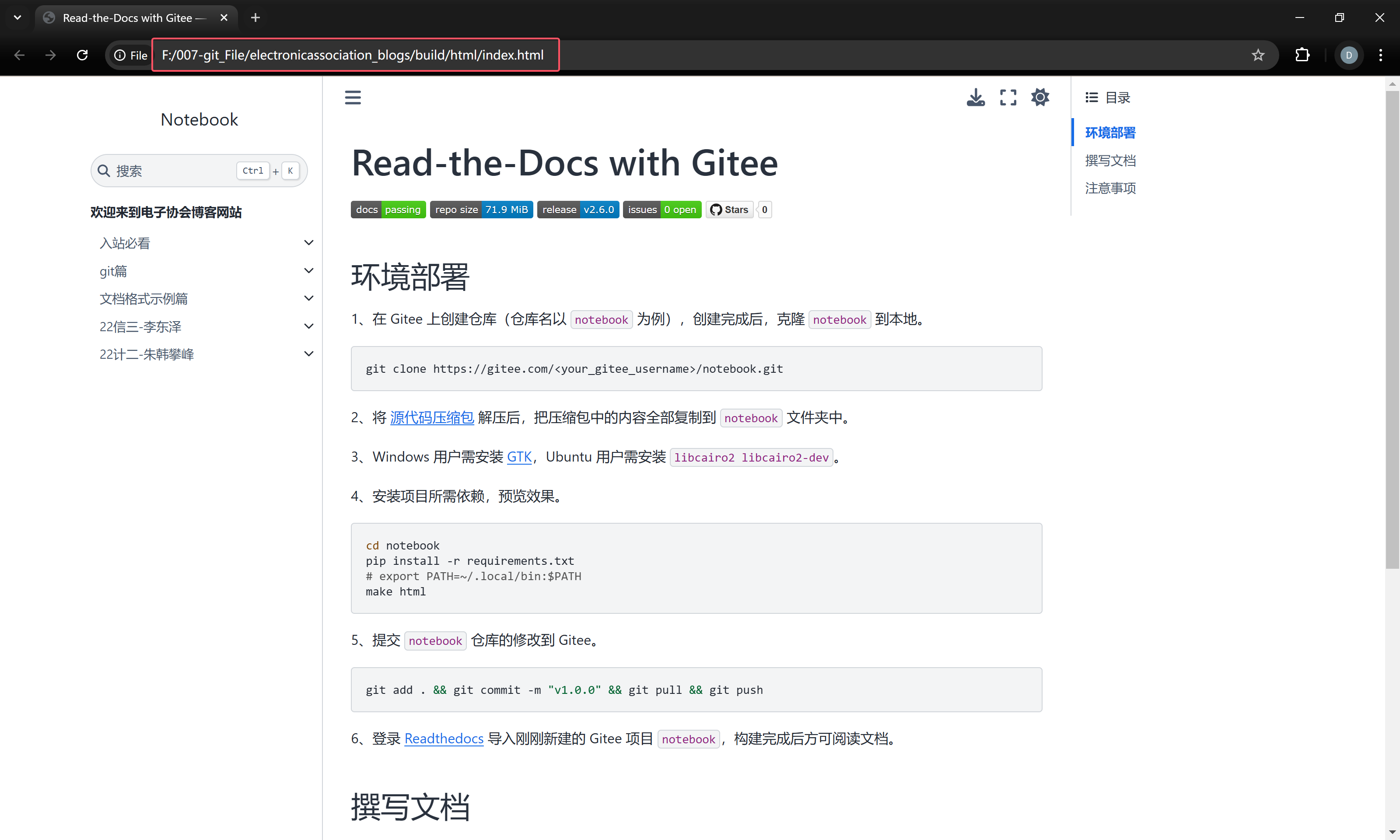Focus the 搜索 search box

point(199,170)
